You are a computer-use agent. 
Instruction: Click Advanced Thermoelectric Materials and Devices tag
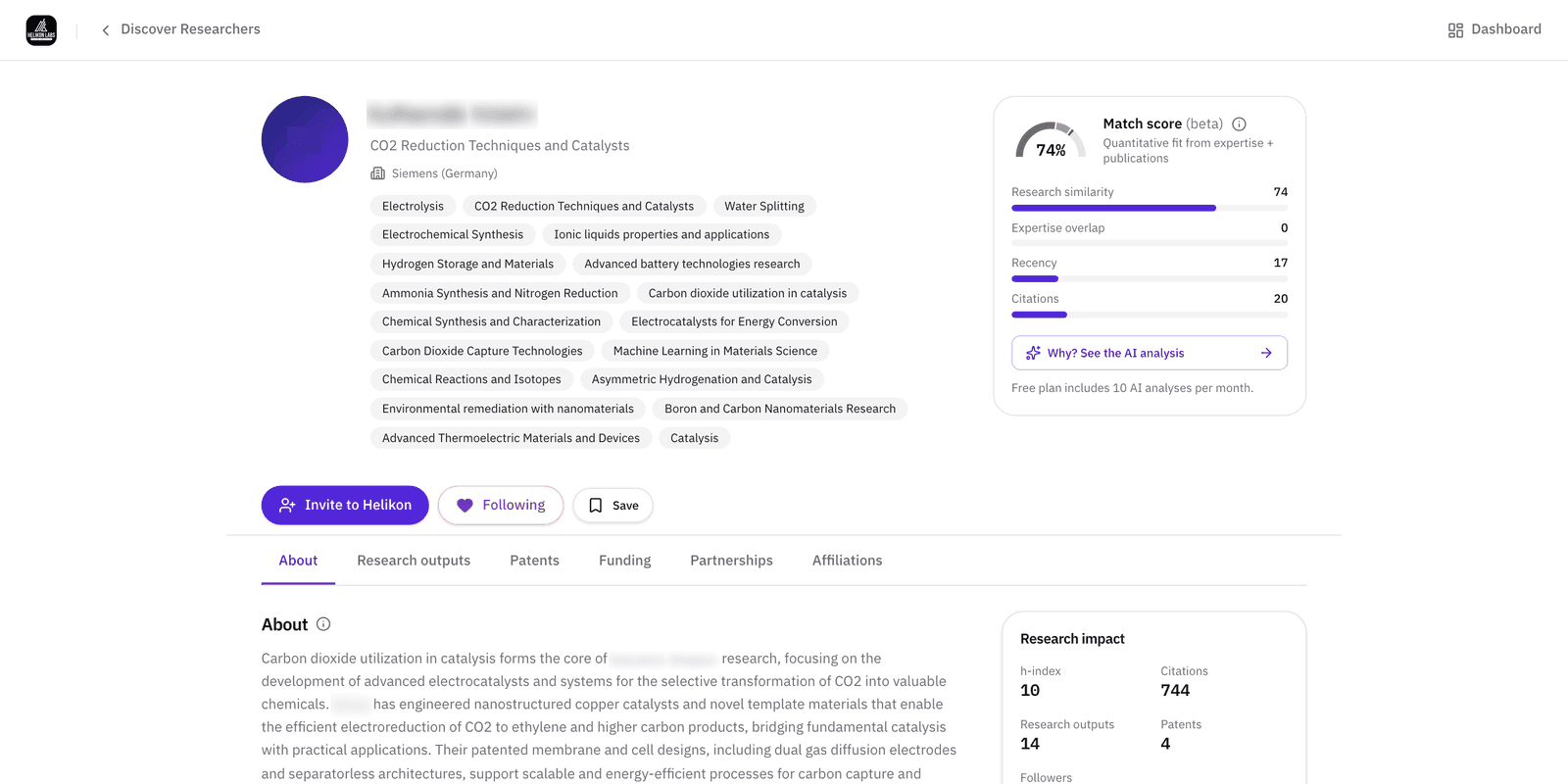(511, 438)
